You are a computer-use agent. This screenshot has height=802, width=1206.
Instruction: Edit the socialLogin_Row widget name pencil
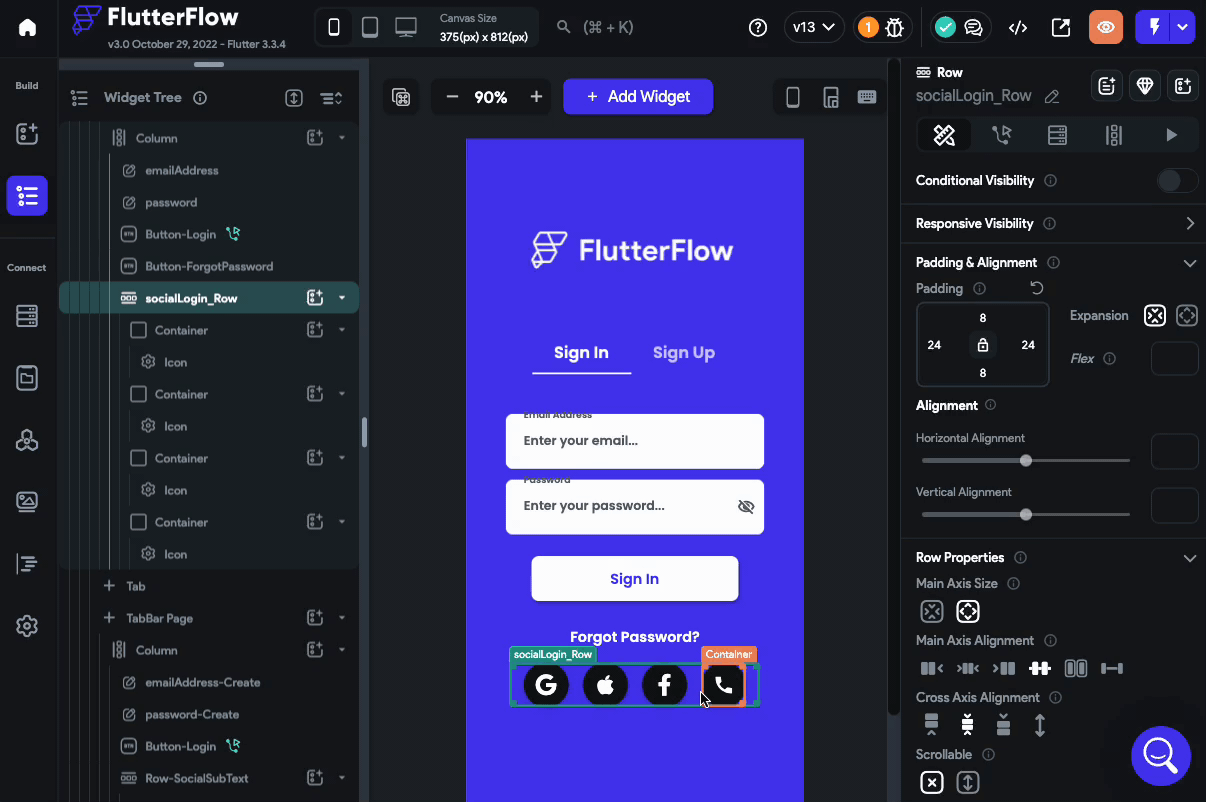pos(1052,97)
